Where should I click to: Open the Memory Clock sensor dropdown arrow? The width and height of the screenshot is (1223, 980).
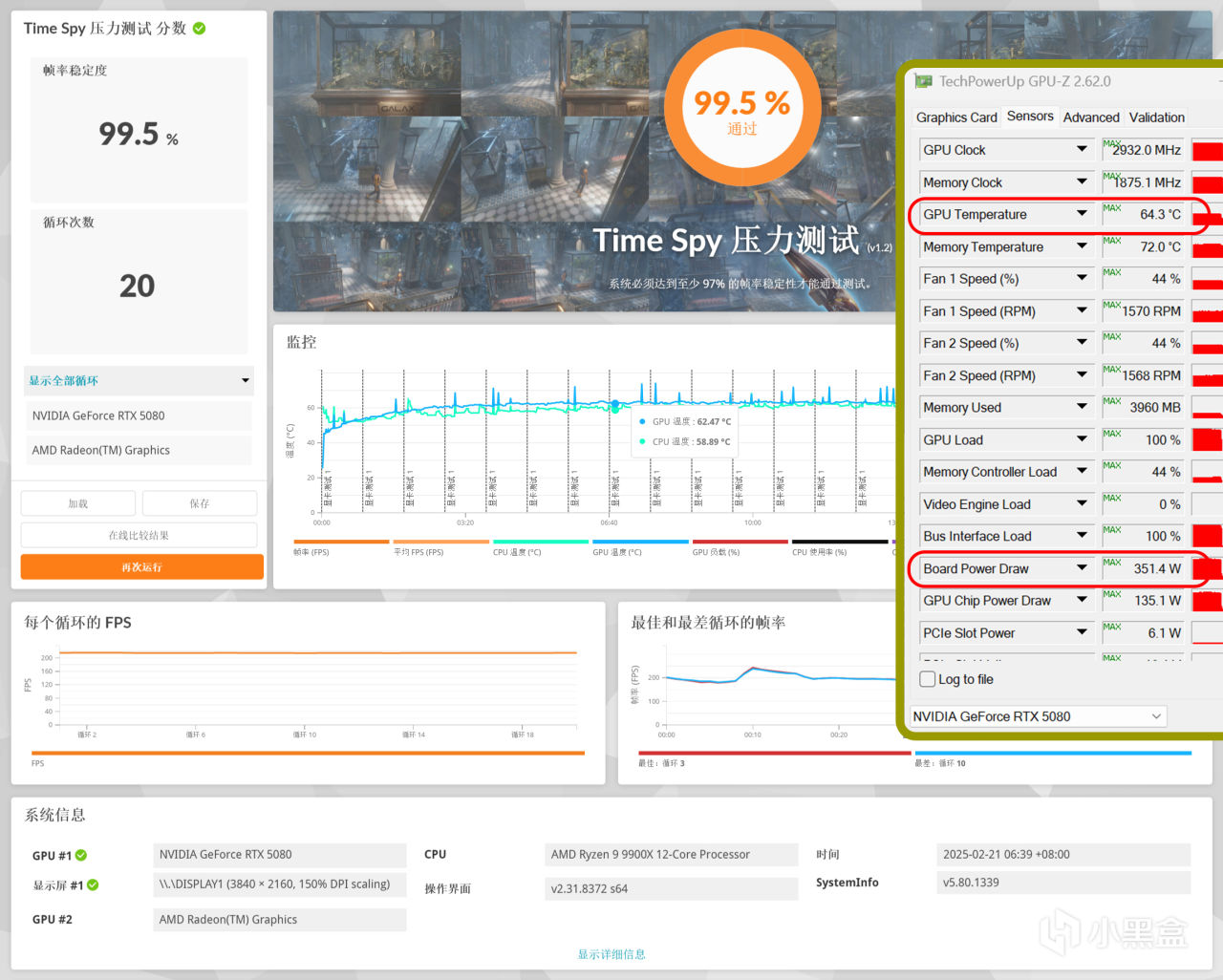pyautogui.click(x=1082, y=182)
